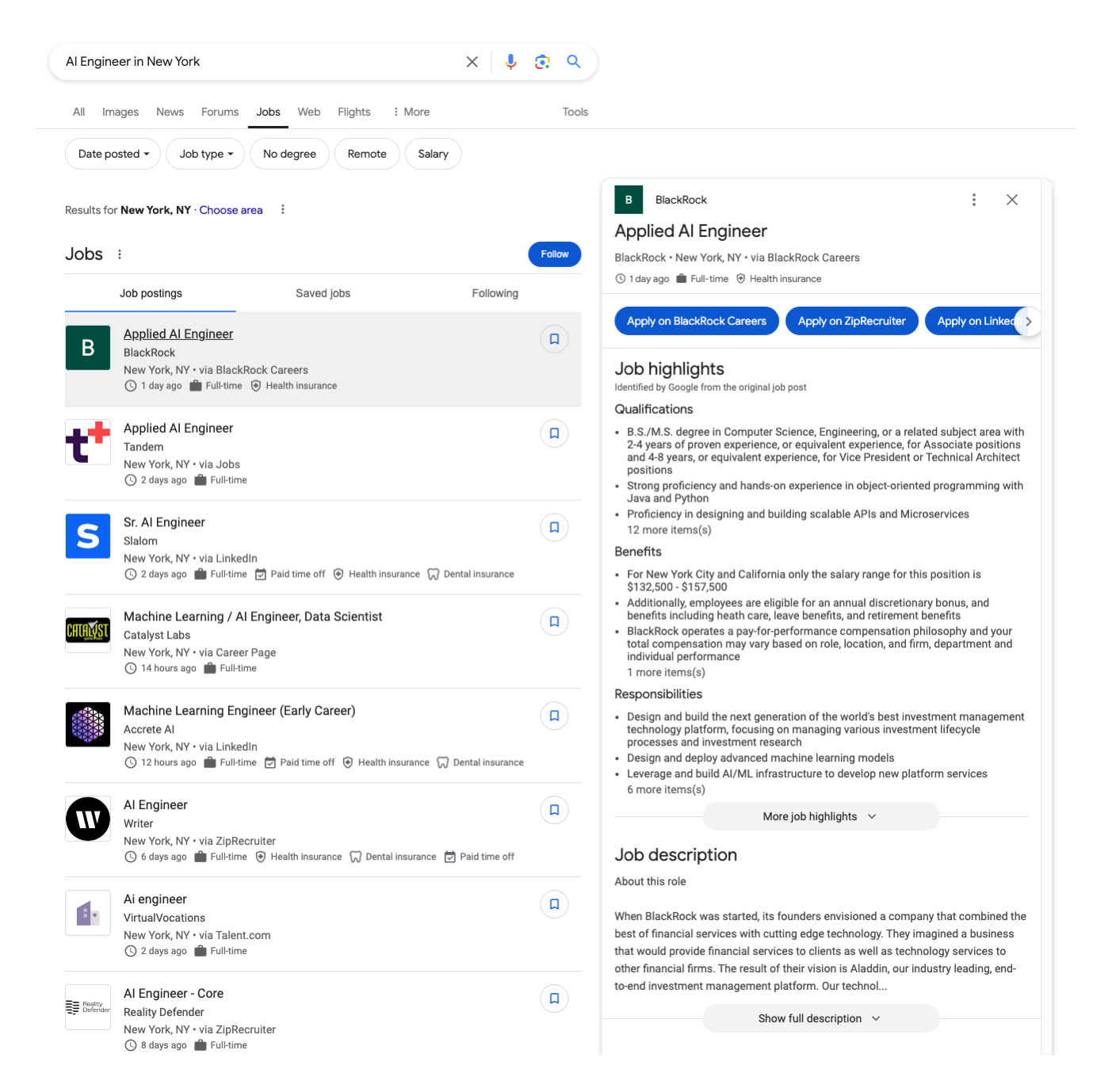Click Apply on ZipRecruiter

(x=851, y=321)
